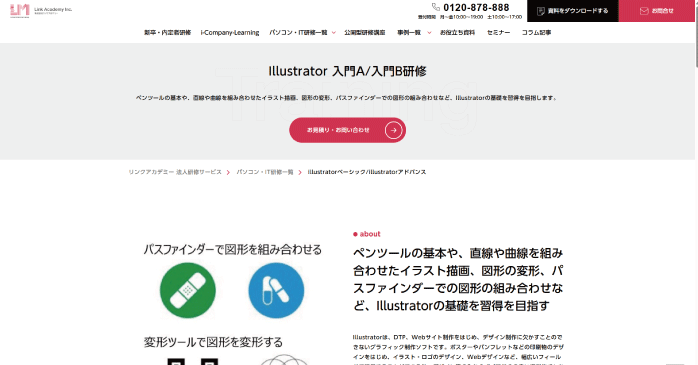Click the お問合せ header button
Image resolution: width=698 pixels, height=365 pixels.
coord(657,11)
